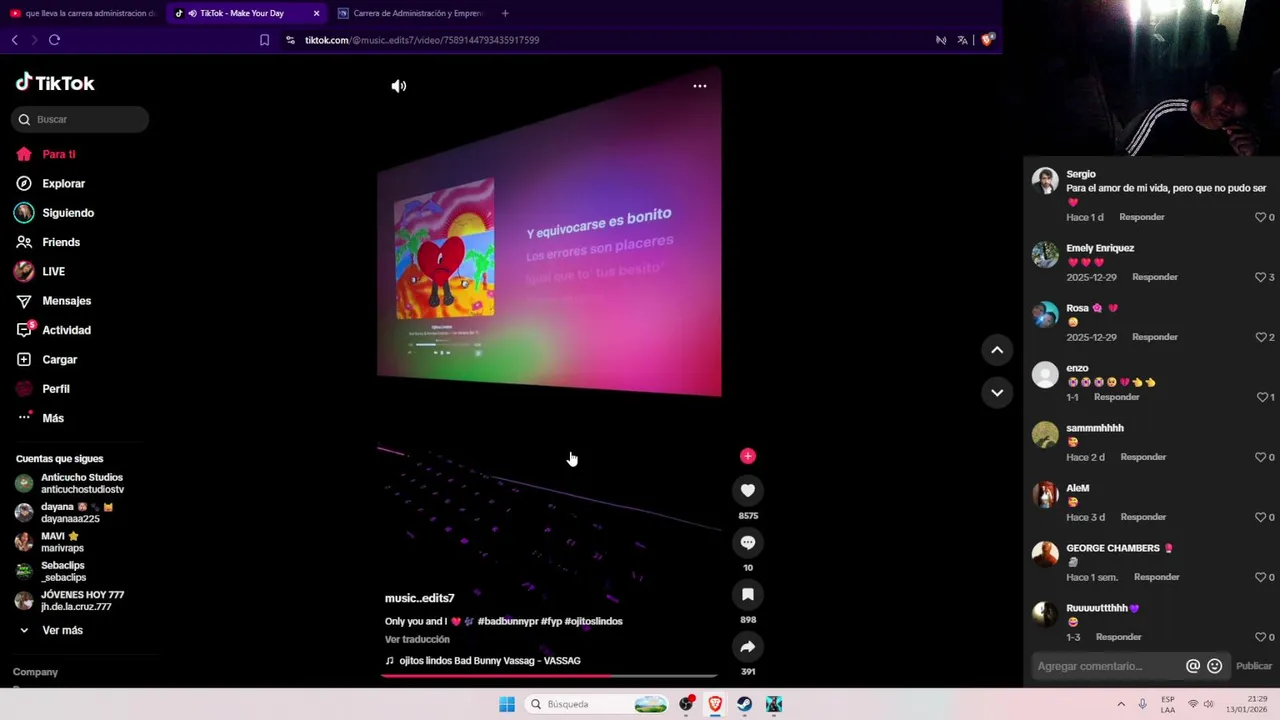
Task: Follow music..edits7 with the red plus button
Action: (747, 456)
